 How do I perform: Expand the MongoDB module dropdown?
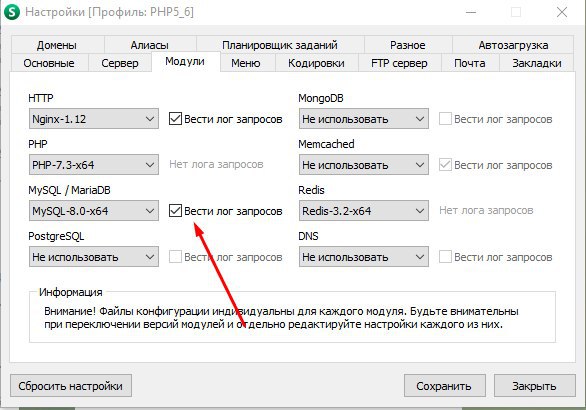(x=364, y=119)
